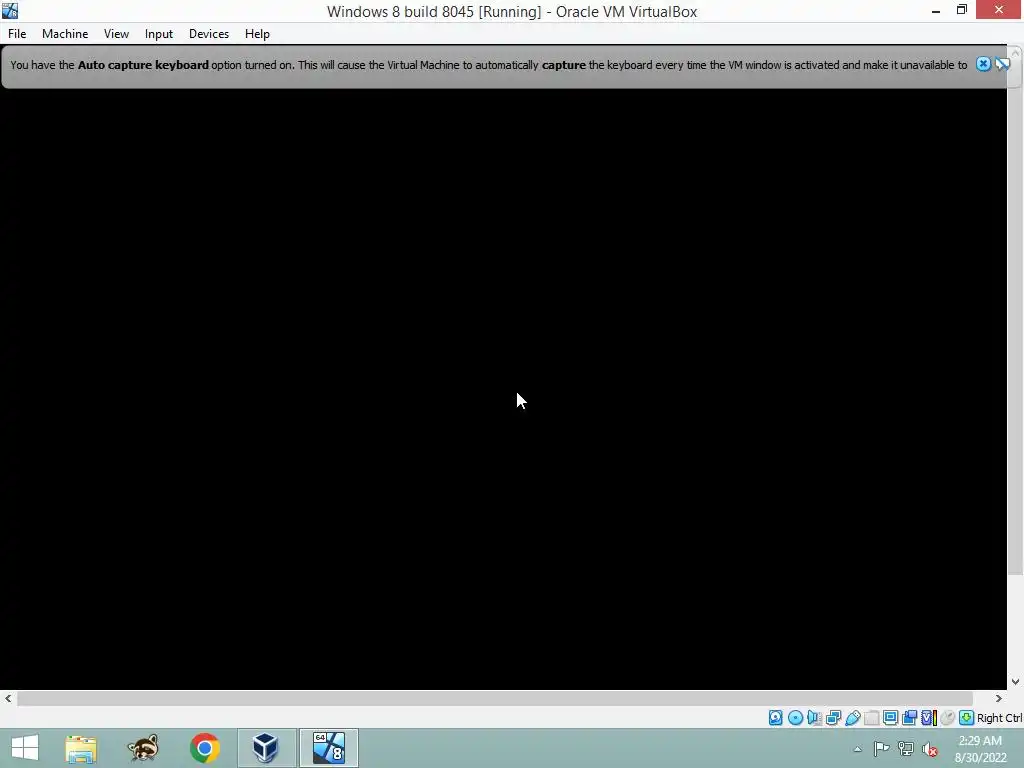Viewport: 1024px width, 768px height.
Task: Click the keyboard capture green arrow icon
Action: click(967, 718)
